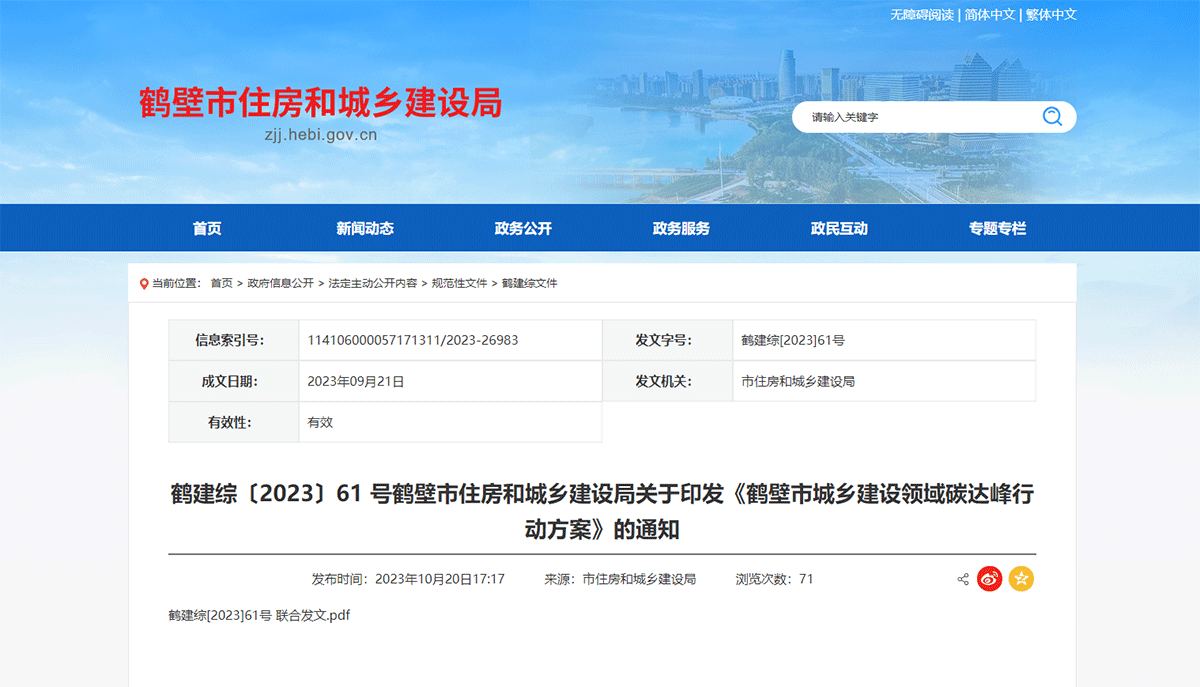
Task: Open the 联合发文.pdf attachment
Action: tap(259, 615)
